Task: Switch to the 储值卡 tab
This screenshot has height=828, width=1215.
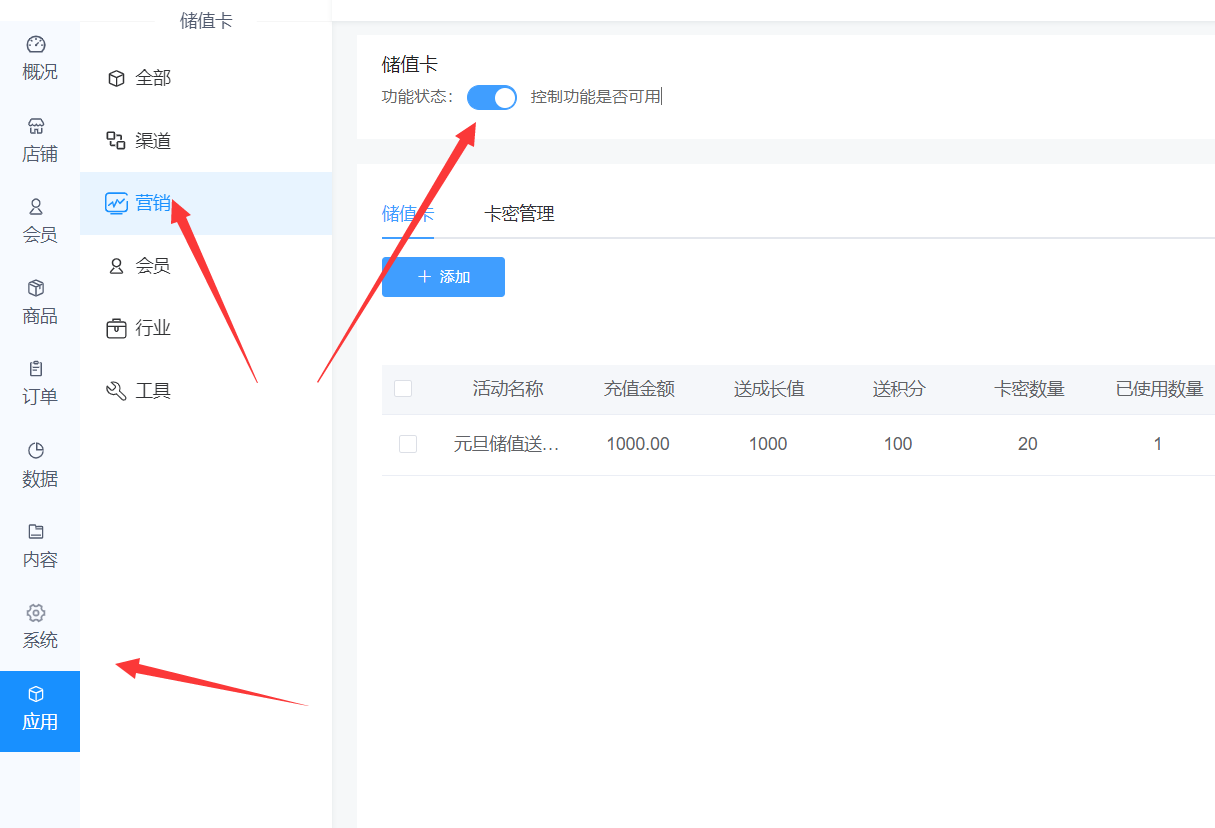Action: click(x=408, y=214)
